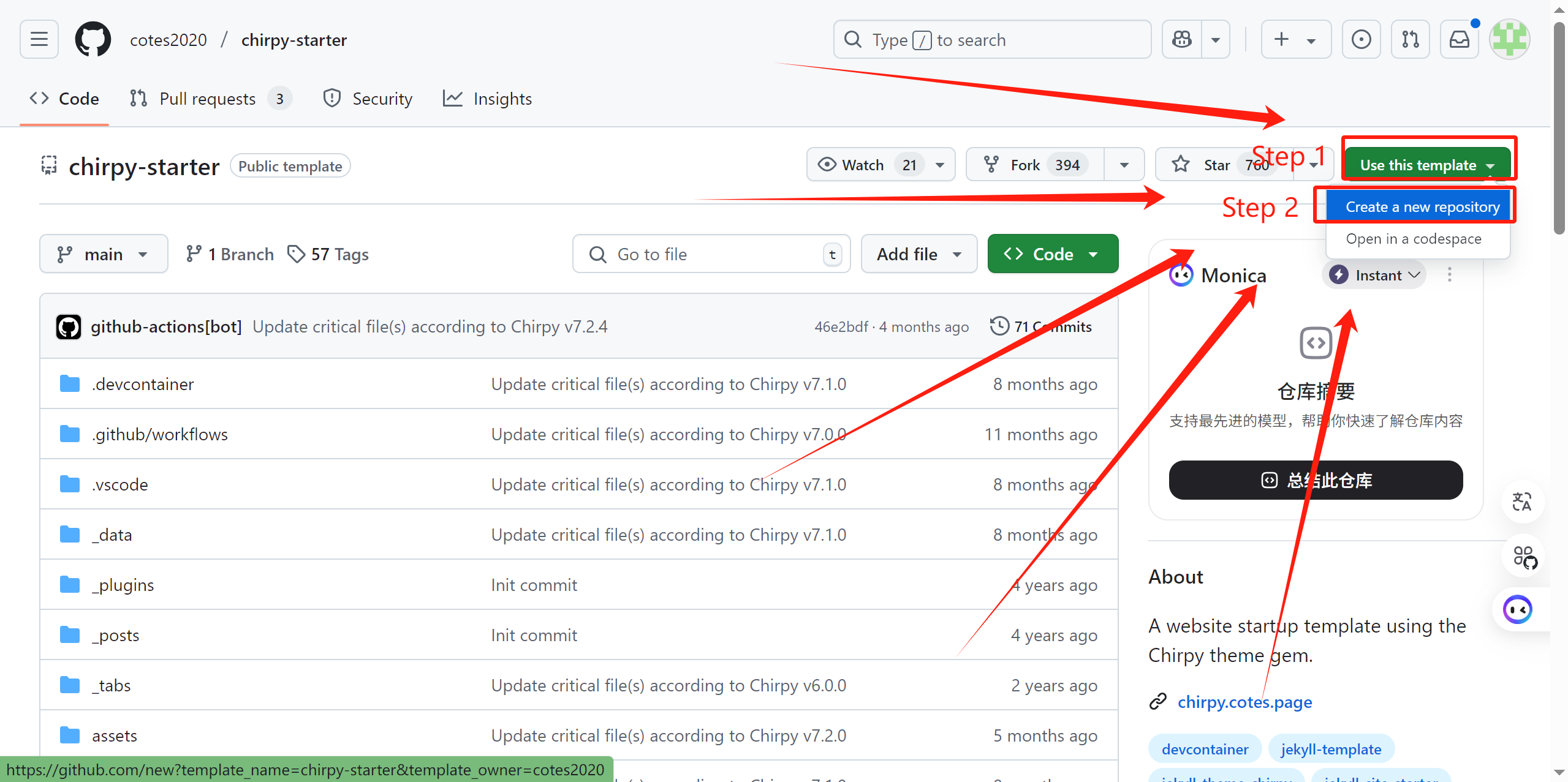This screenshot has height=782, width=1568.
Task: Open the chirpy.cotes.page link
Action: click(x=1244, y=702)
